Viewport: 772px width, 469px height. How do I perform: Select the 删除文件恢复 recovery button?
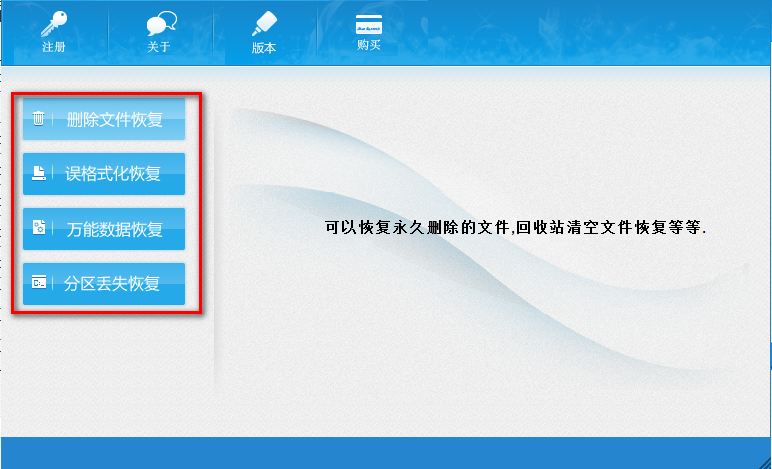tap(104, 119)
